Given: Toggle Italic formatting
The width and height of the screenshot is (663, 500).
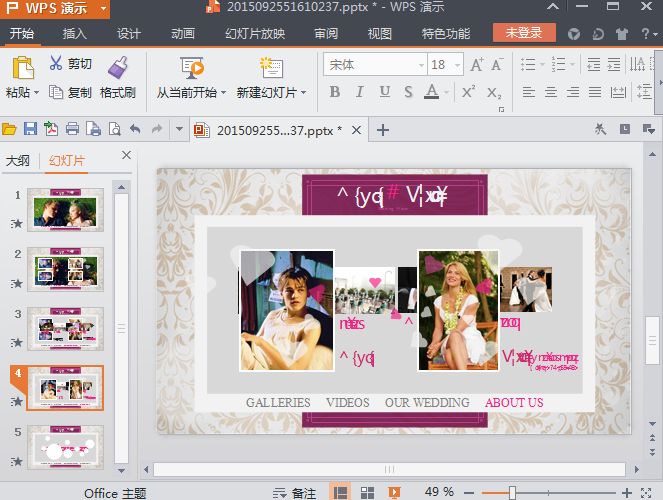Looking at the screenshot, I should pos(359,91).
